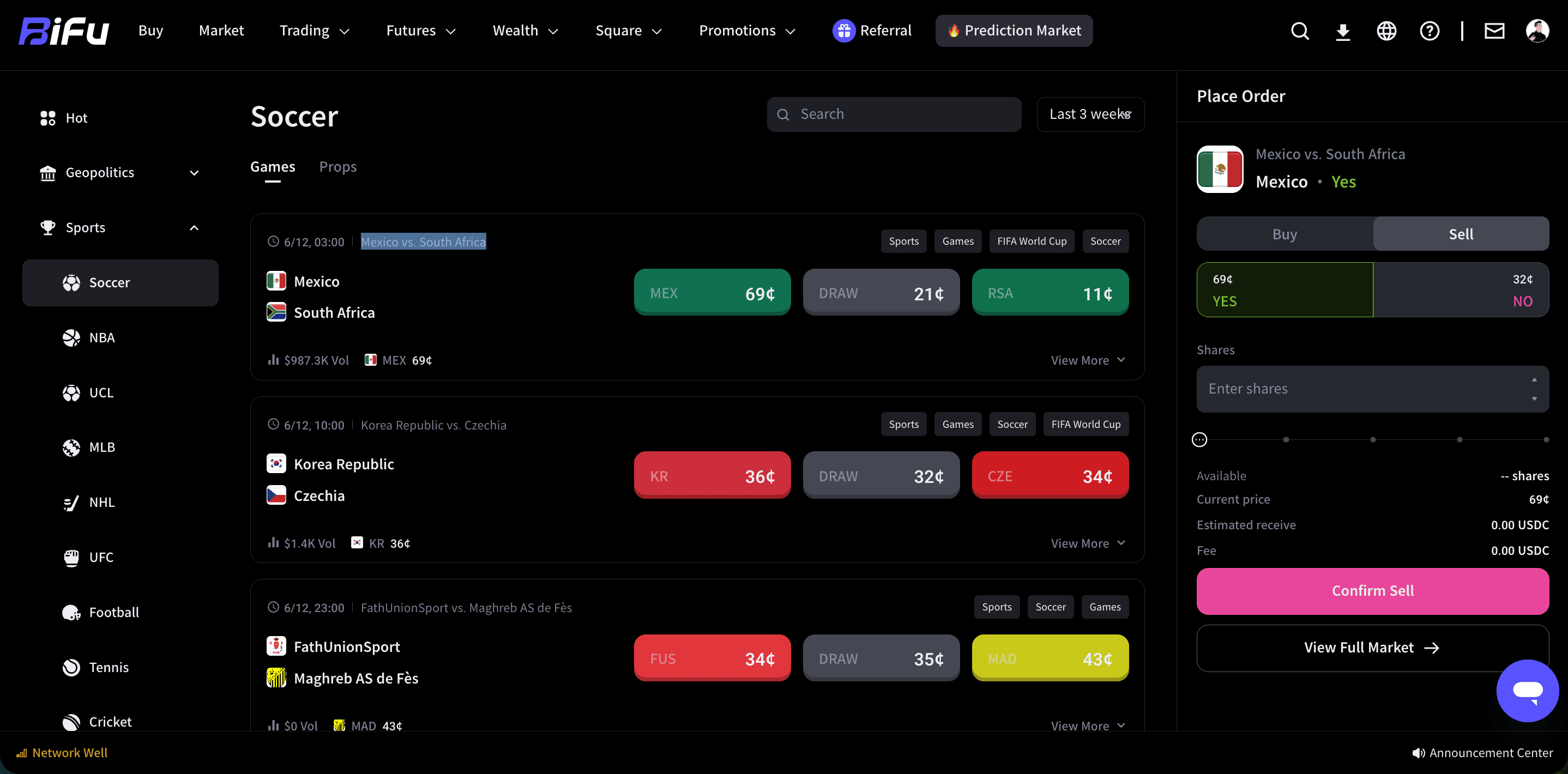
Task: Pick the KR 36¢ outcome
Action: tap(712, 475)
